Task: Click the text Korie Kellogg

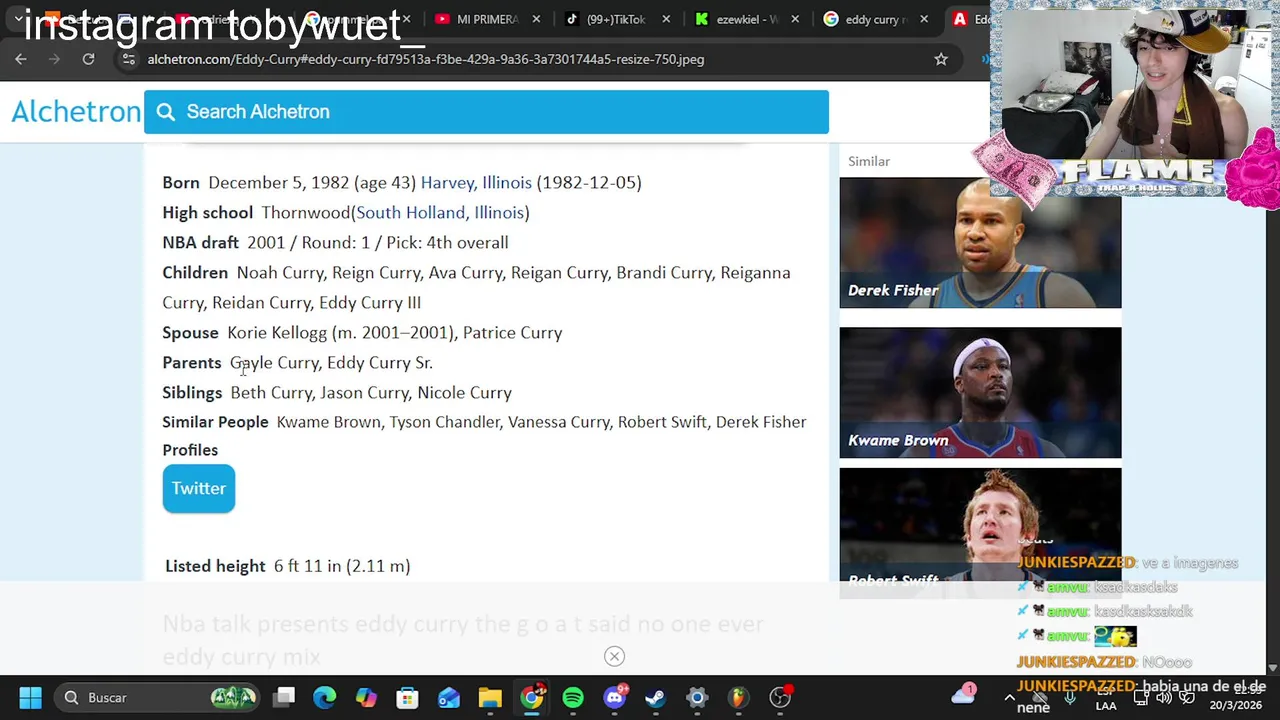Action: pos(277,332)
